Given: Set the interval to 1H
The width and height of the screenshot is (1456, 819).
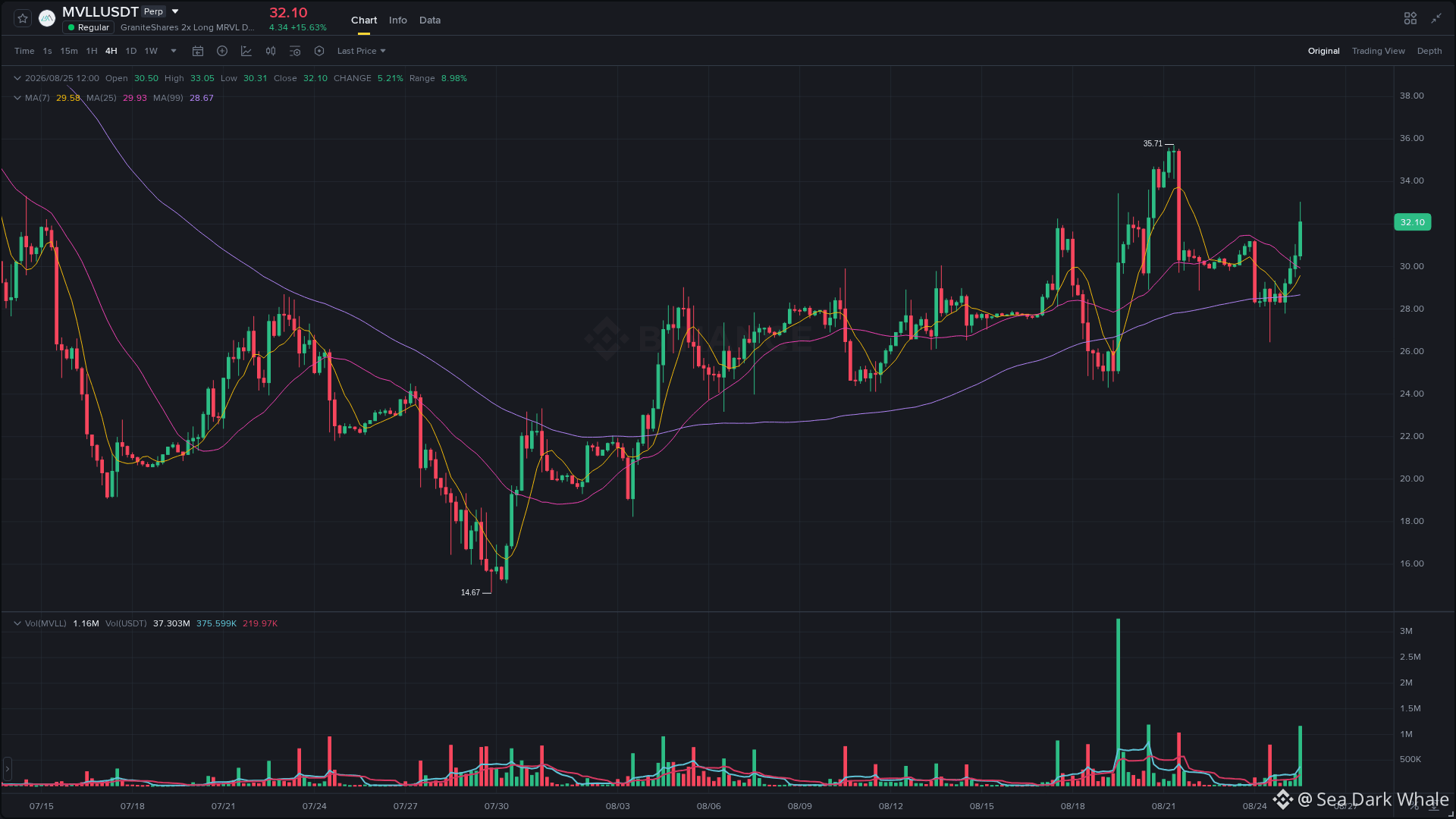Looking at the screenshot, I should tap(92, 51).
